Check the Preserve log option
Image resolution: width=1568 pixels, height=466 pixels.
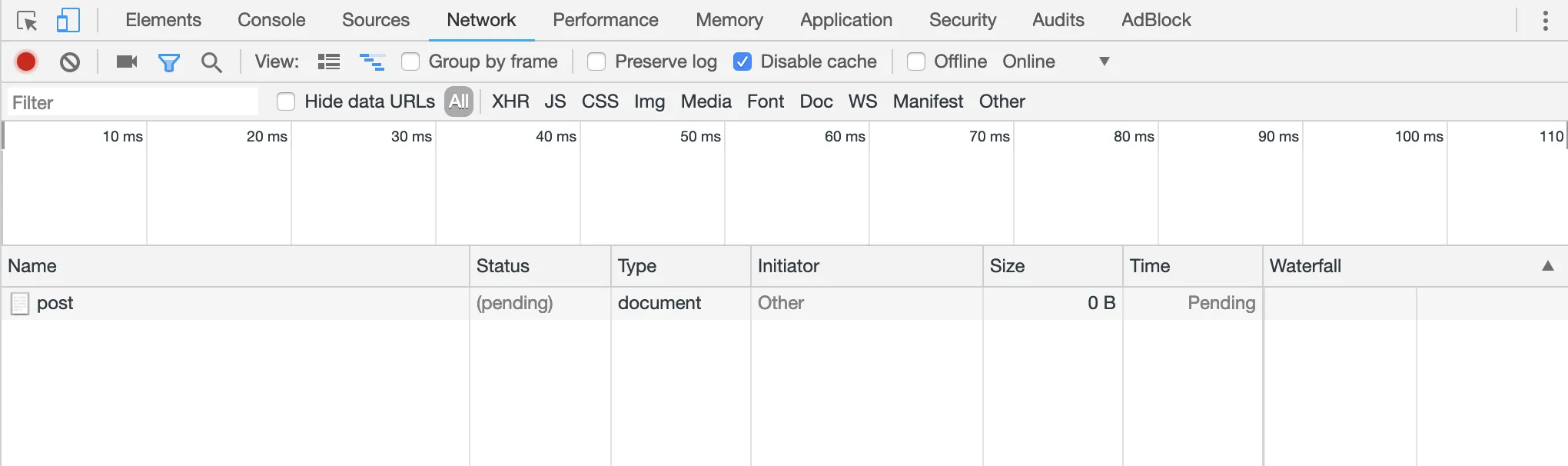pyautogui.click(x=596, y=62)
